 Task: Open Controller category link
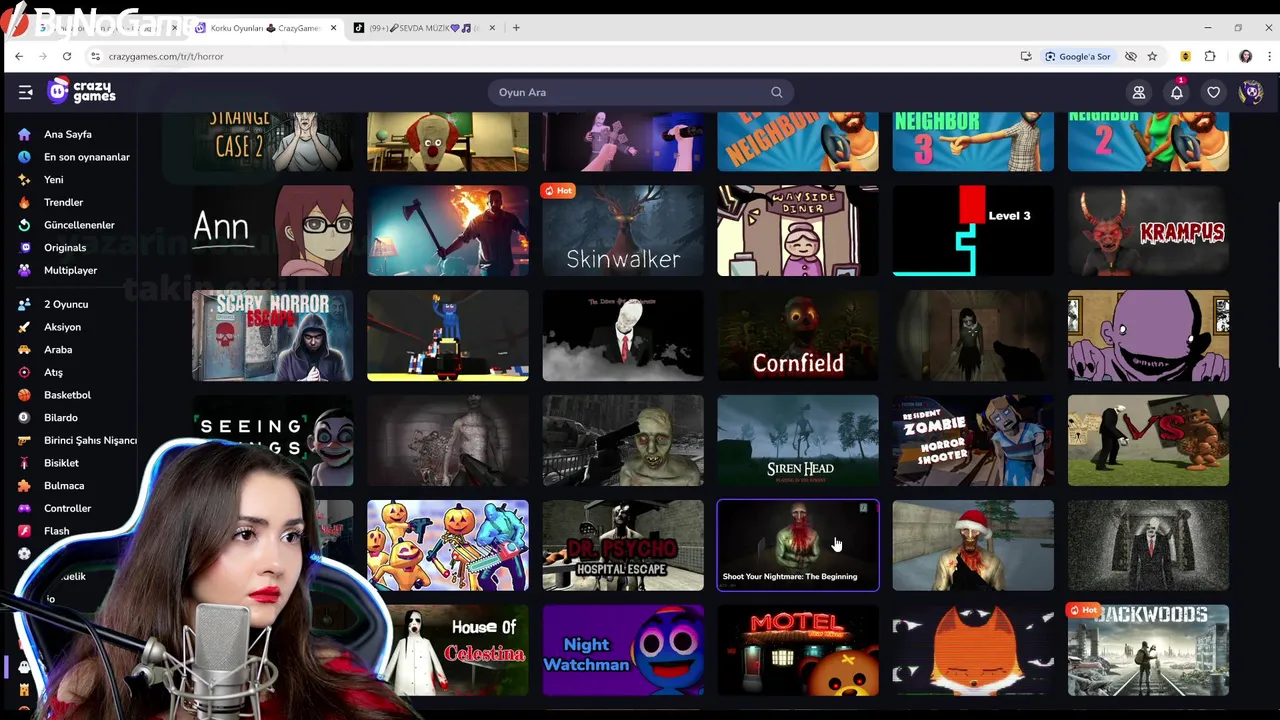(x=67, y=508)
